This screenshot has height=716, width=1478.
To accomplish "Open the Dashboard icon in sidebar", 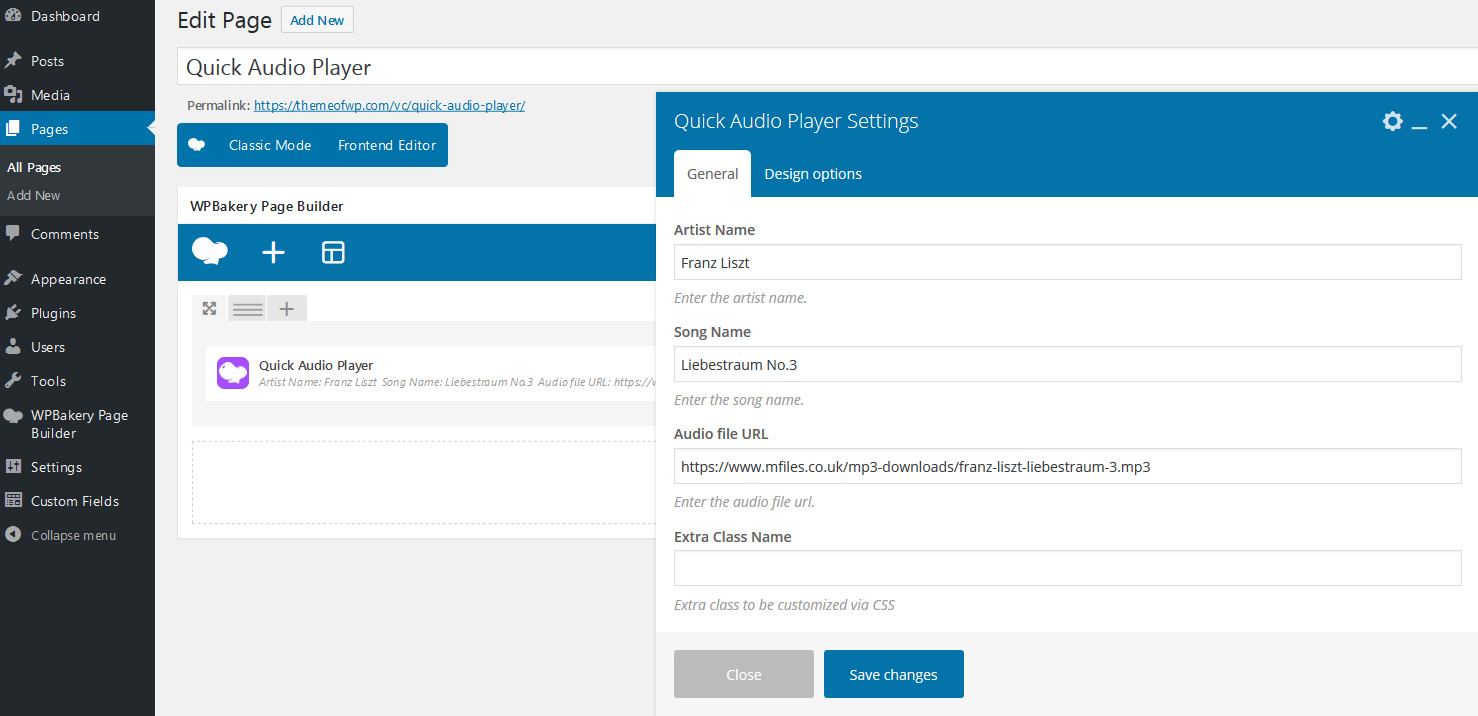I will (x=13, y=16).
